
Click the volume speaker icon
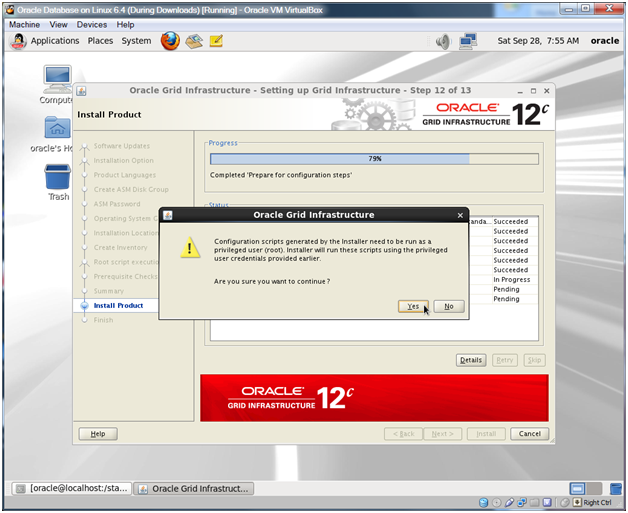click(x=443, y=41)
